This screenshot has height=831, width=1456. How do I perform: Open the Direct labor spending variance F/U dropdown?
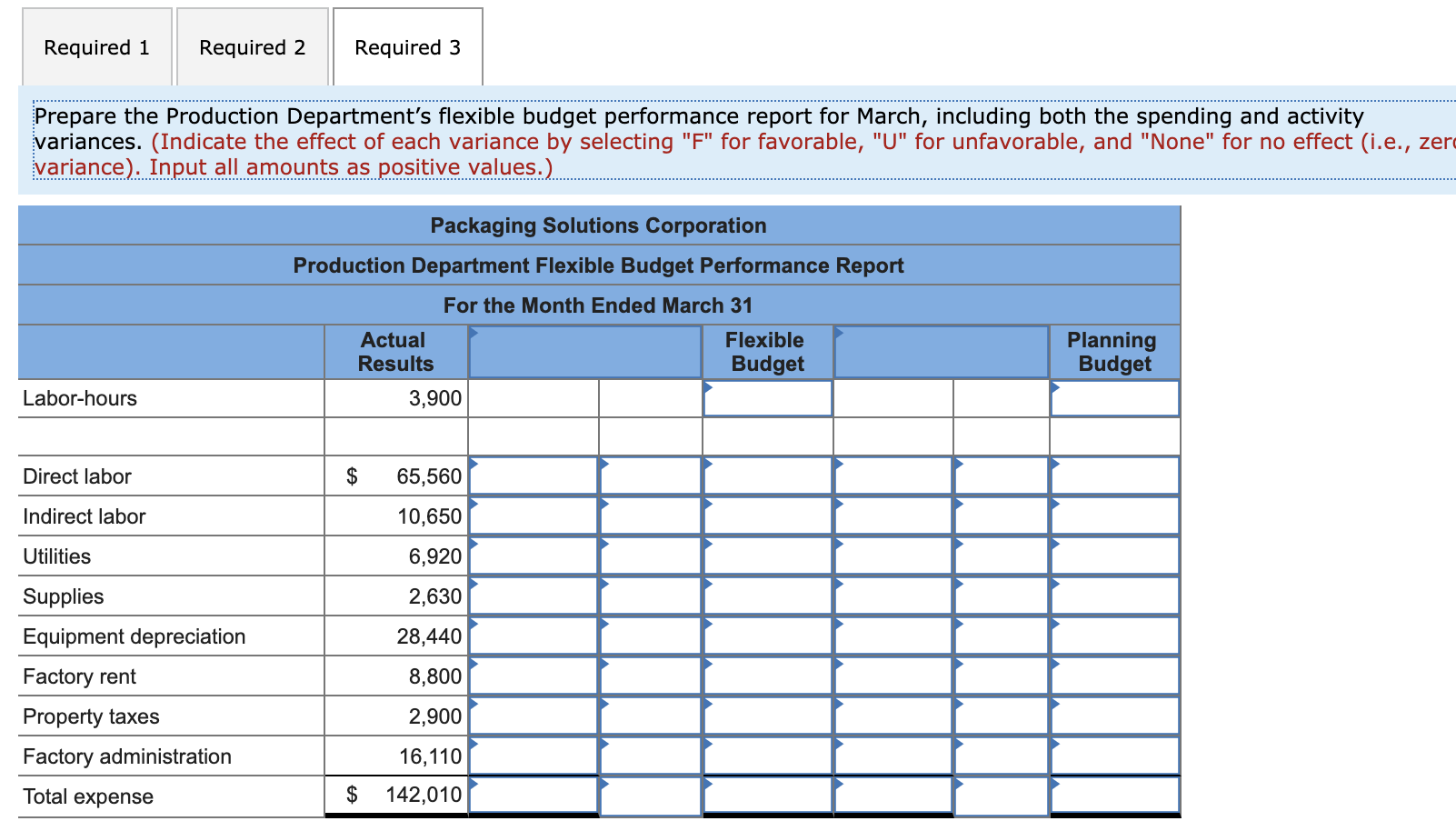[x=651, y=476]
